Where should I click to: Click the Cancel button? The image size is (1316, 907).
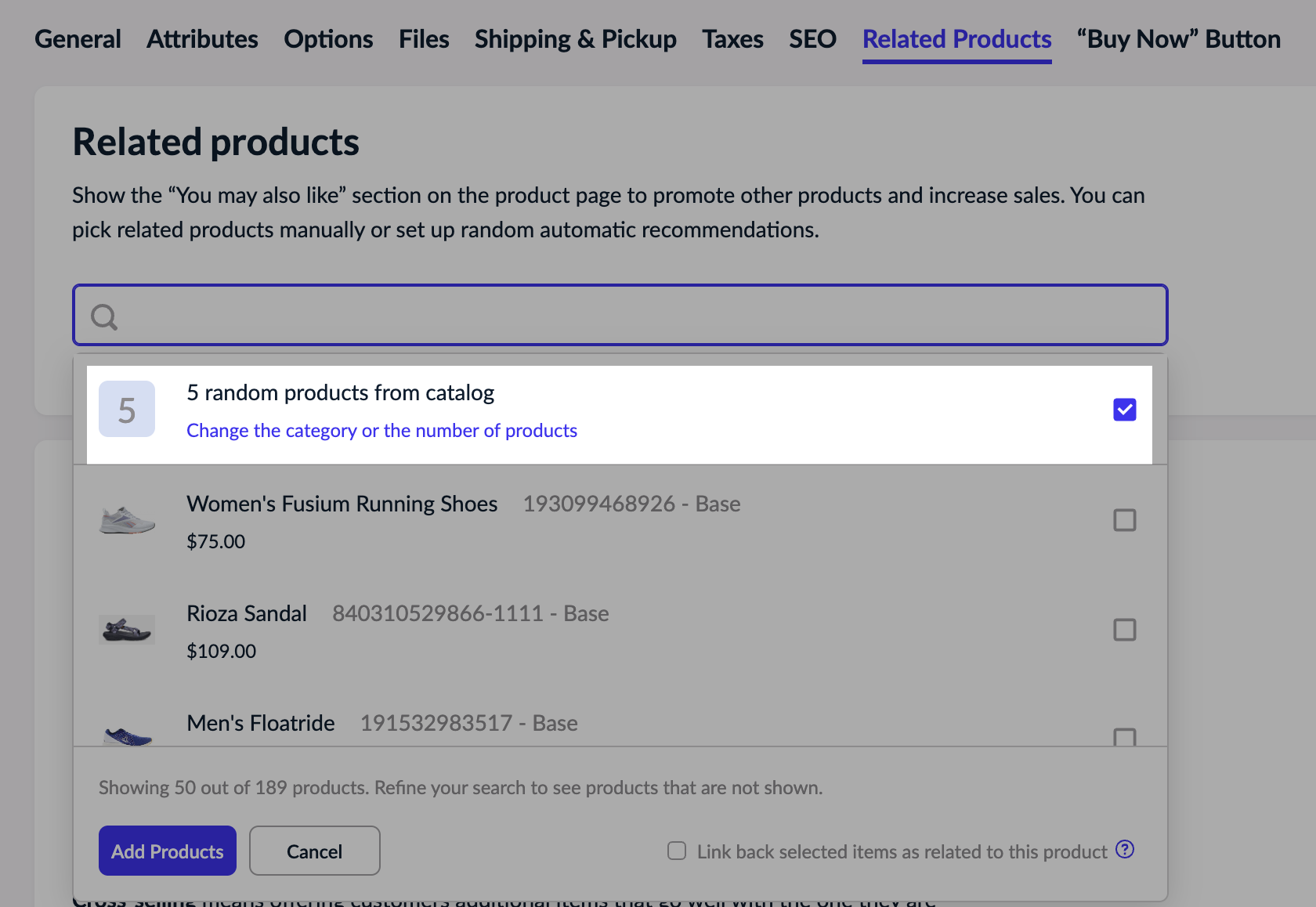tap(315, 851)
